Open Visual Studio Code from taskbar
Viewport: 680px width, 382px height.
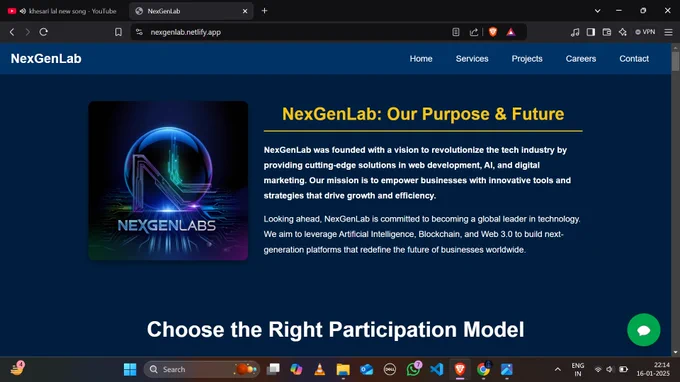pyautogui.click(x=437, y=369)
